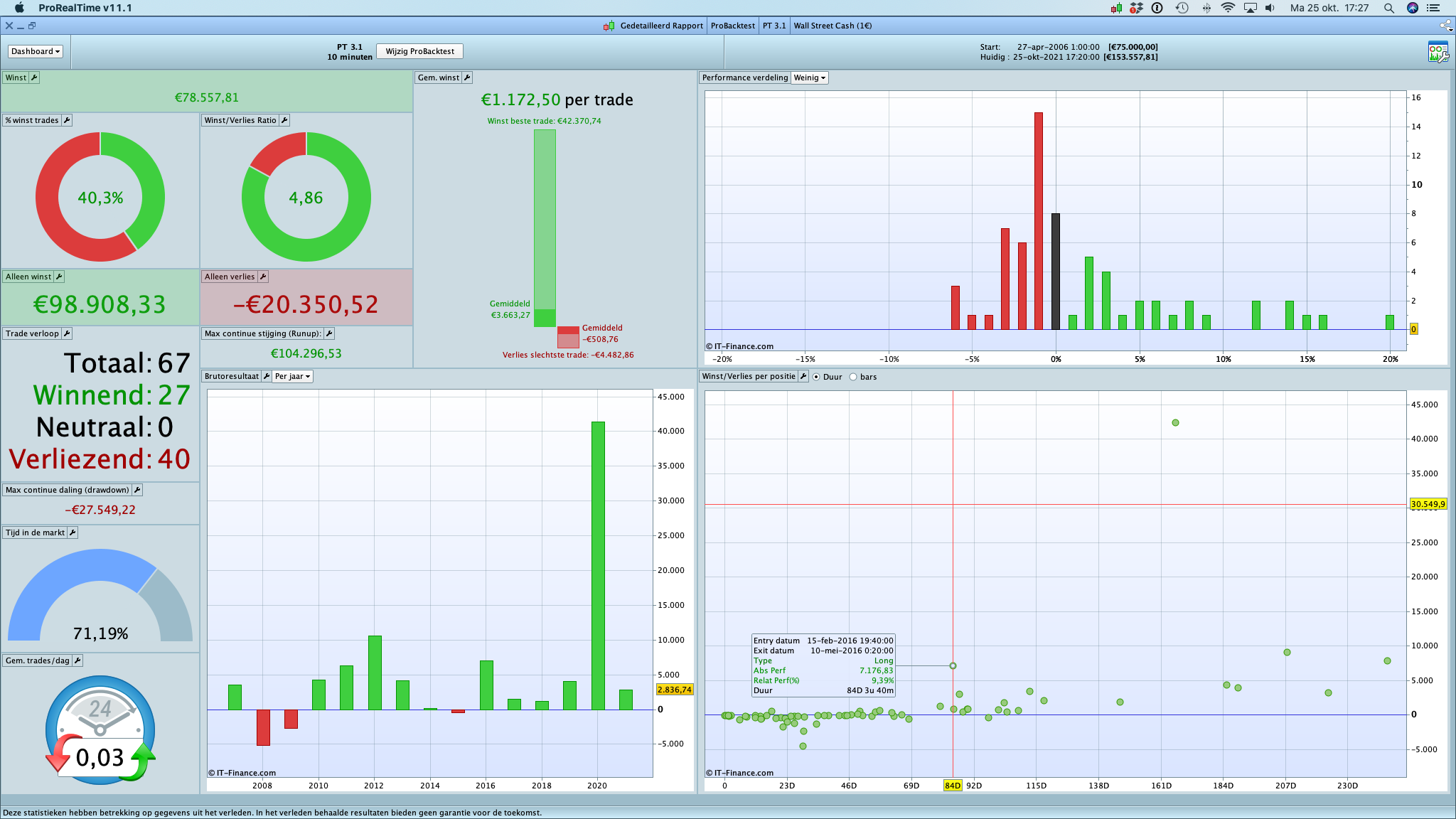1456x819 pixels.
Task: Switch to the Gedetailleerd Rapport tab
Action: pyautogui.click(x=660, y=26)
